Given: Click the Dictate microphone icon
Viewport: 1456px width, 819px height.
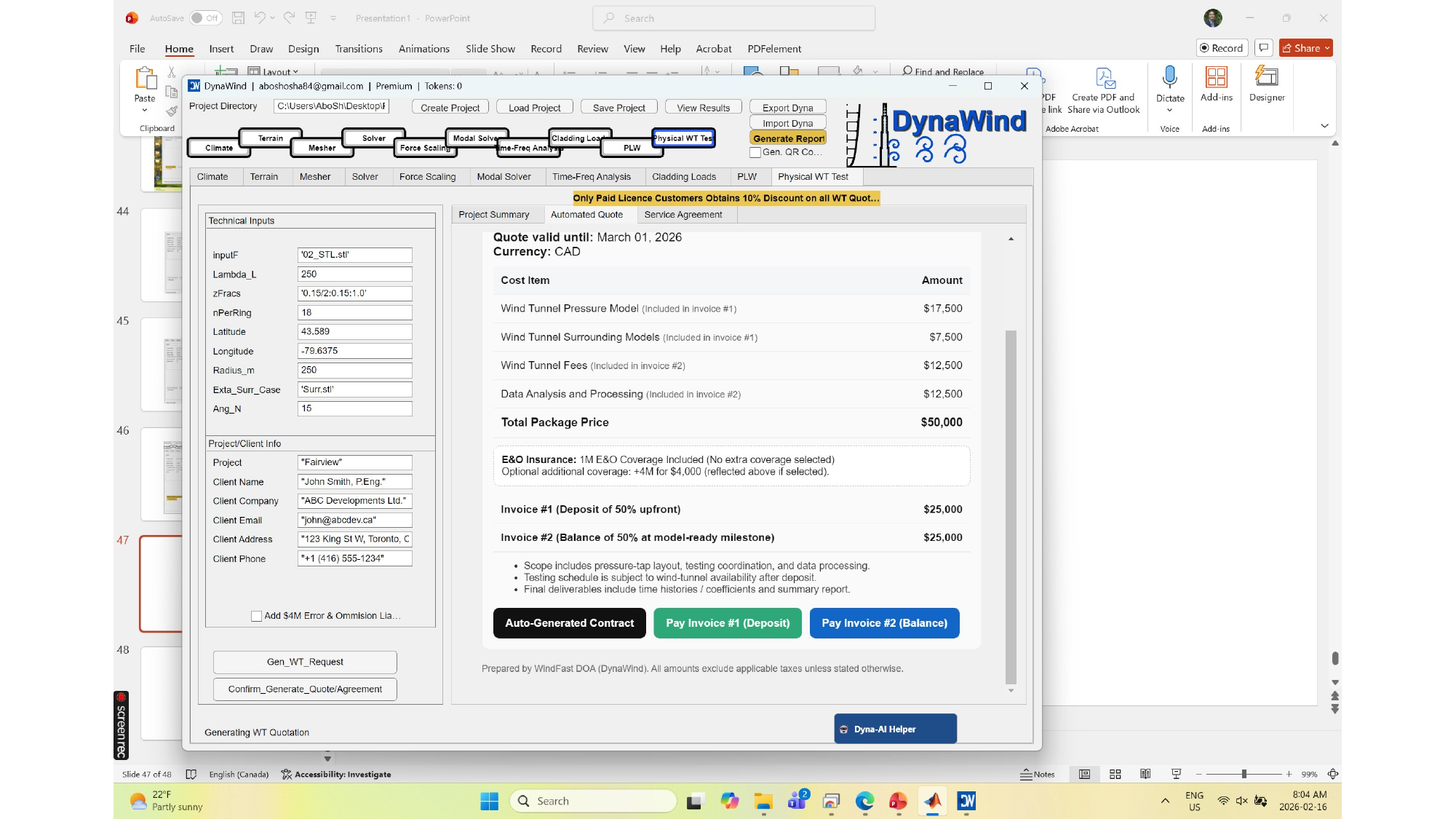Looking at the screenshot, I should pyautogui.click(x=1169, y=78).
